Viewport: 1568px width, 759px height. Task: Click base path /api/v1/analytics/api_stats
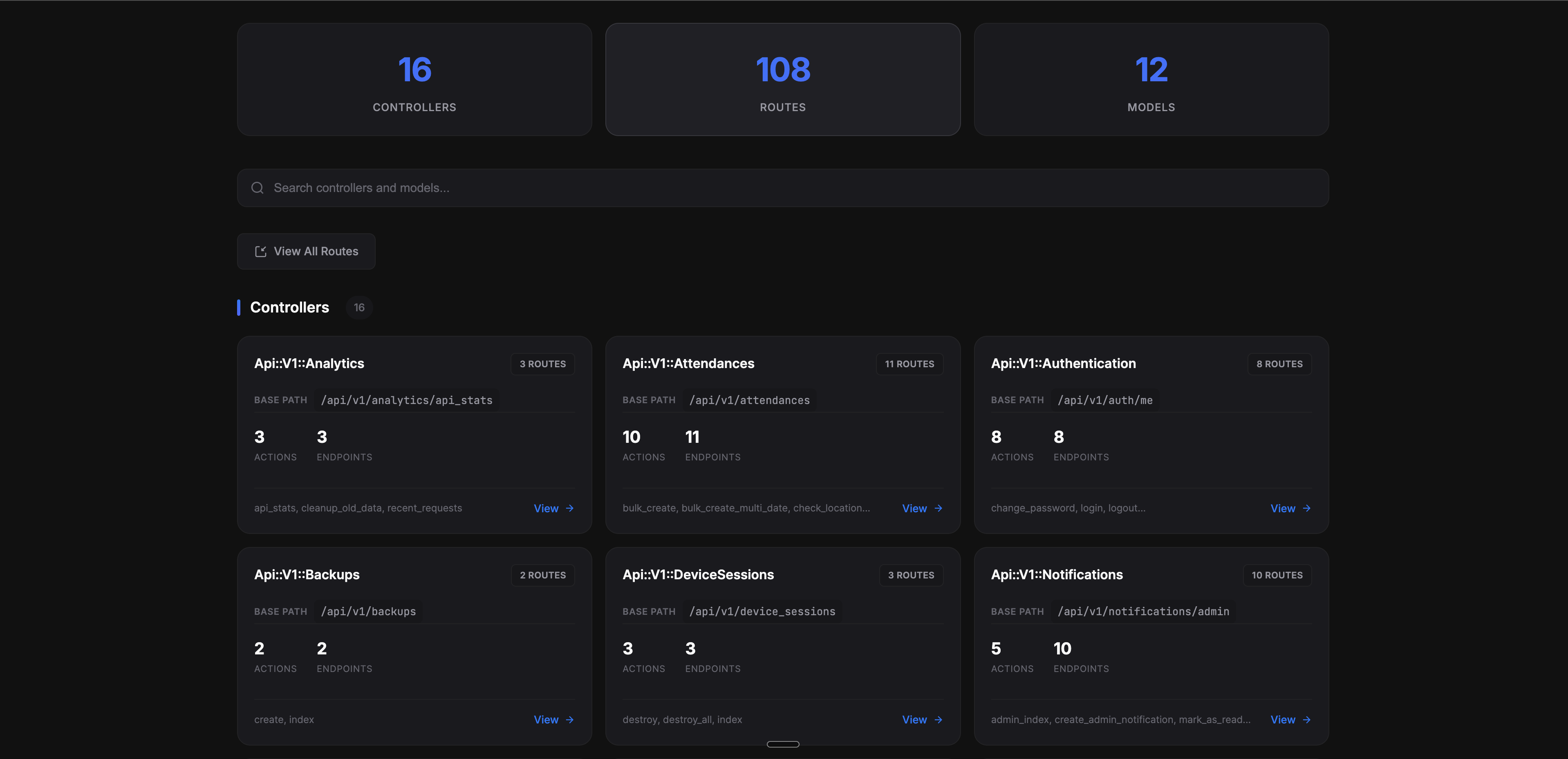407,400
